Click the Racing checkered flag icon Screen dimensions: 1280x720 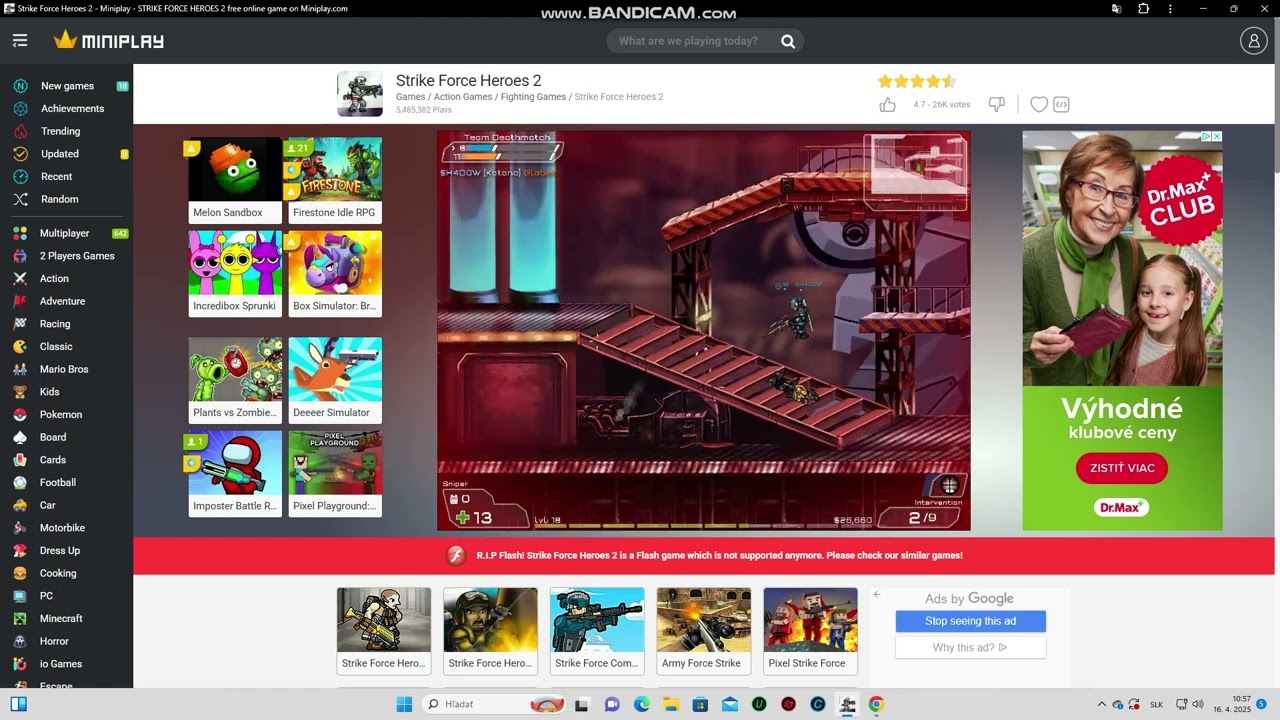pos(20,324)
